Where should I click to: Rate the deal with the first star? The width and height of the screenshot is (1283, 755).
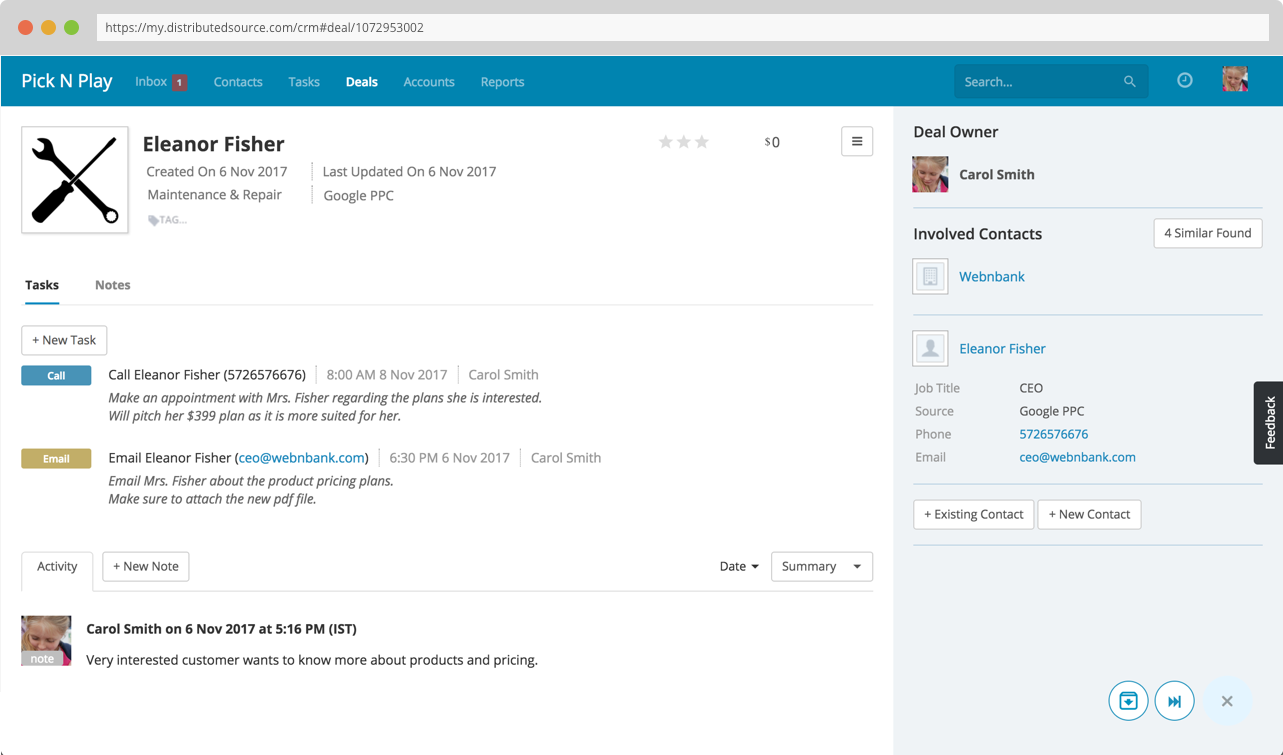pyautogui.click(x=665, y=142)
